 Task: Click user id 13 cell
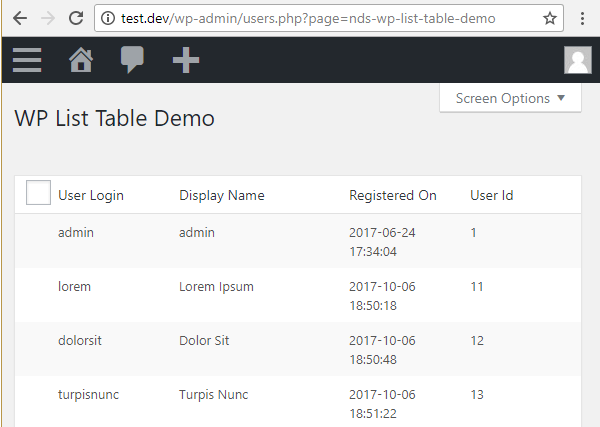point(477,394)
